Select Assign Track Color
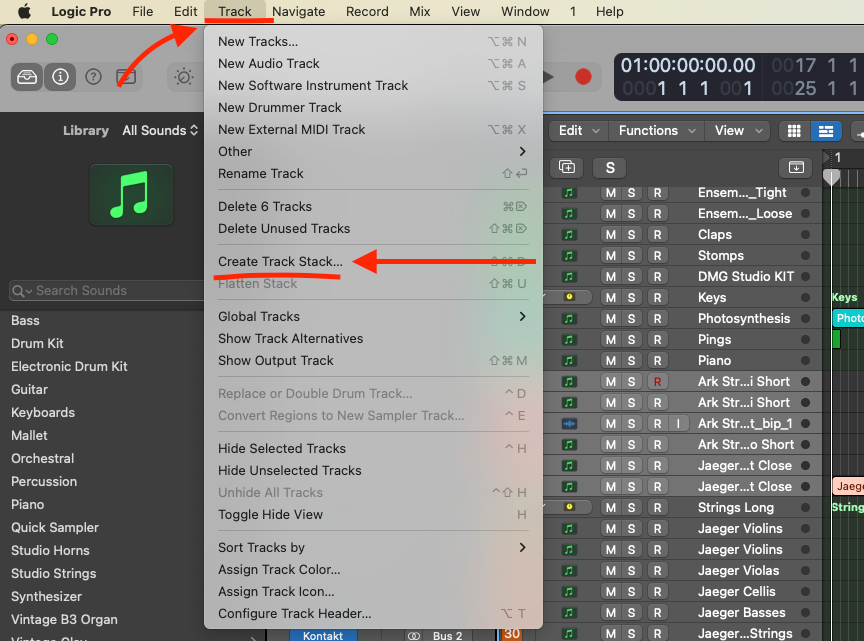 pyautogui.click(x=372, y=569)
